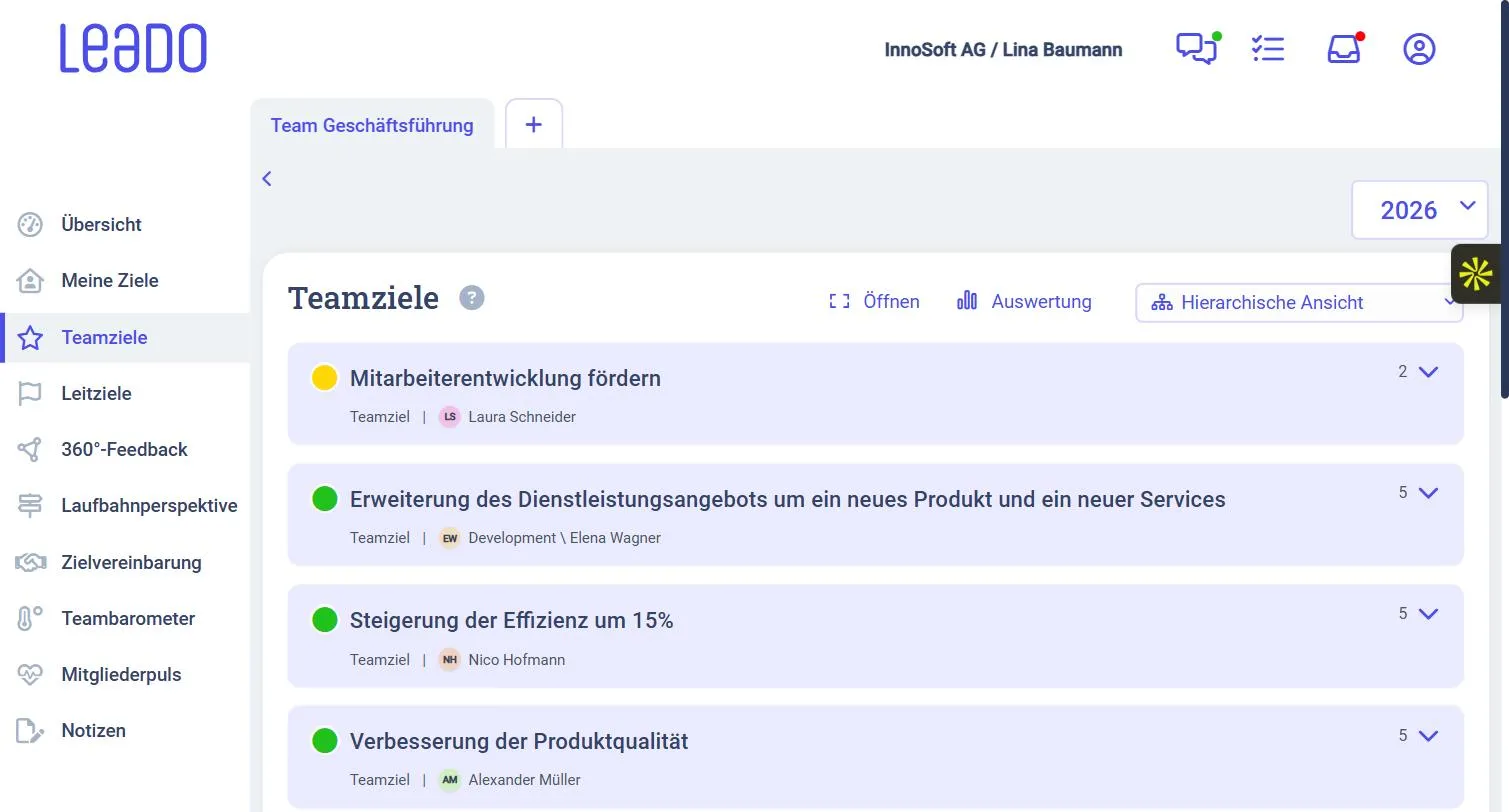
Task: Open goal Verbesserung der Produktqualität title
Action: (519, 741)
